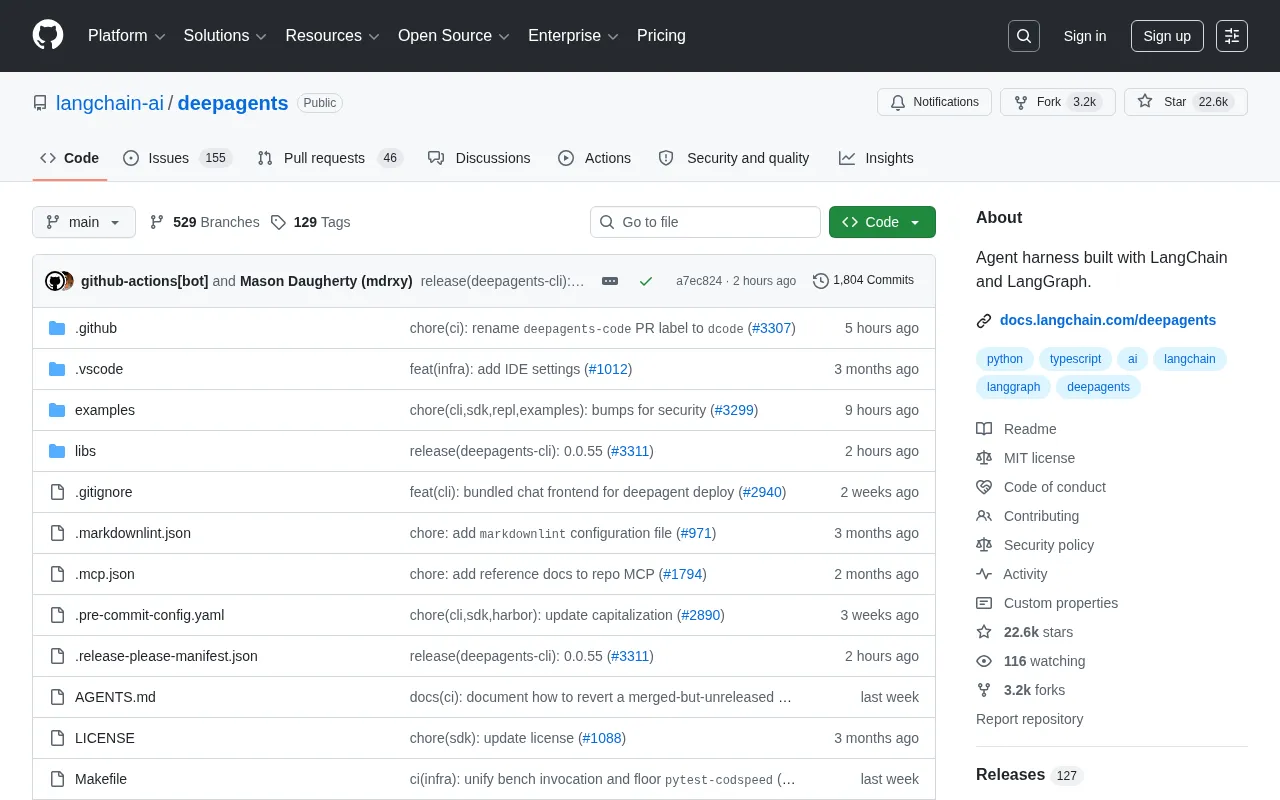Click the MIT license scales icon
Screen dimensions: 1280x800
(984, 458)
